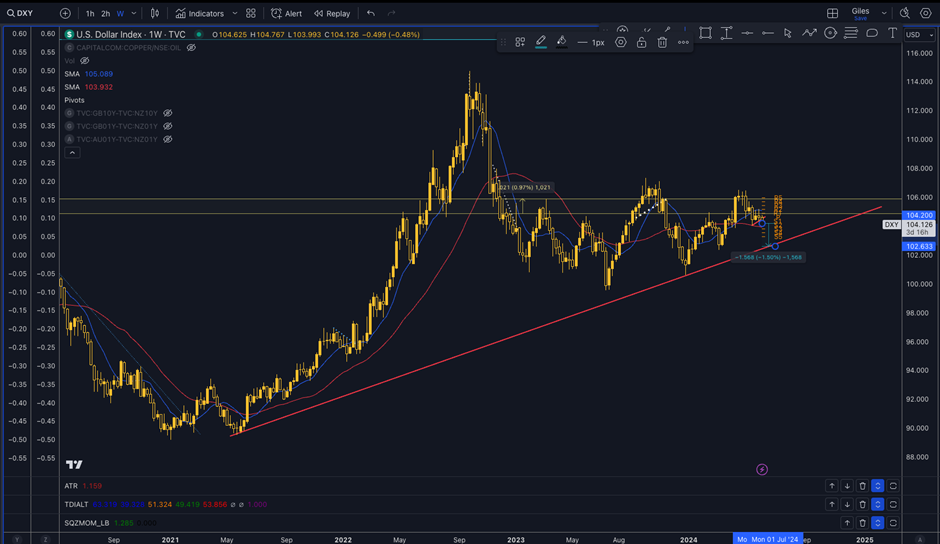Select the Text tool in drawing toolbar
The width and height of the screenshot is (940, 544).
(x=893, y=33)
